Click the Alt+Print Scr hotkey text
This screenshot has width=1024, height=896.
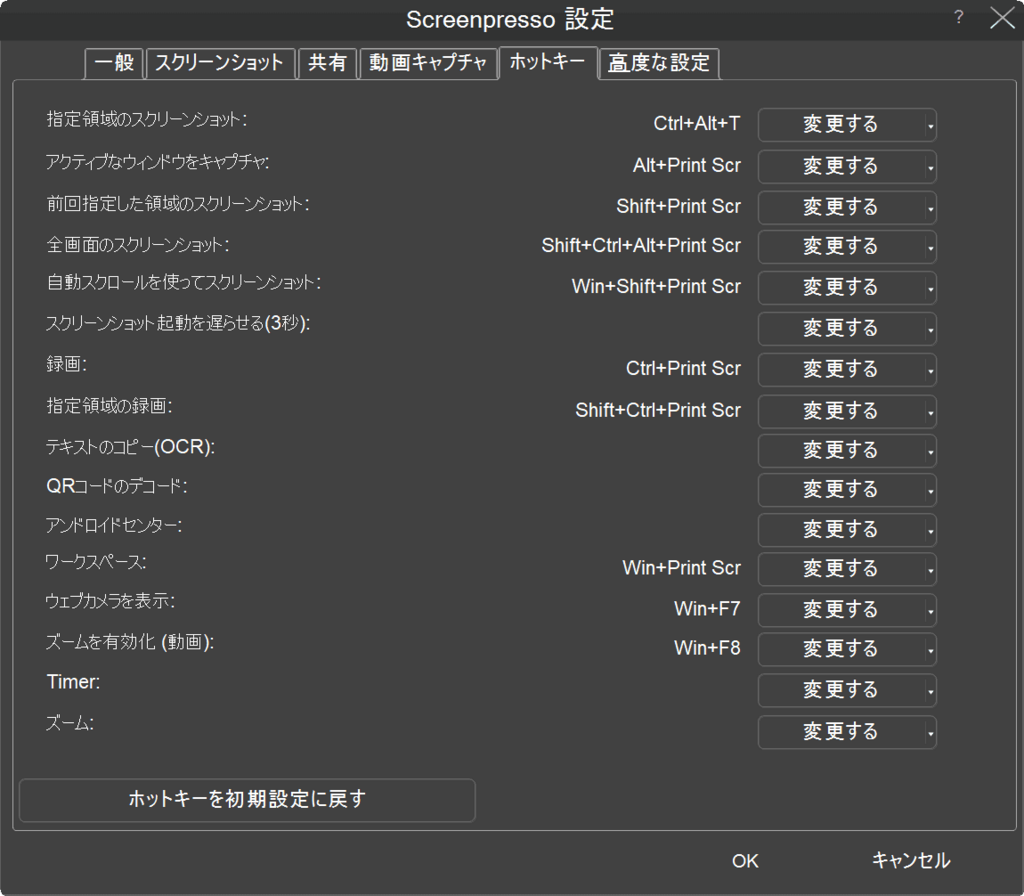[x=686, y=165]
